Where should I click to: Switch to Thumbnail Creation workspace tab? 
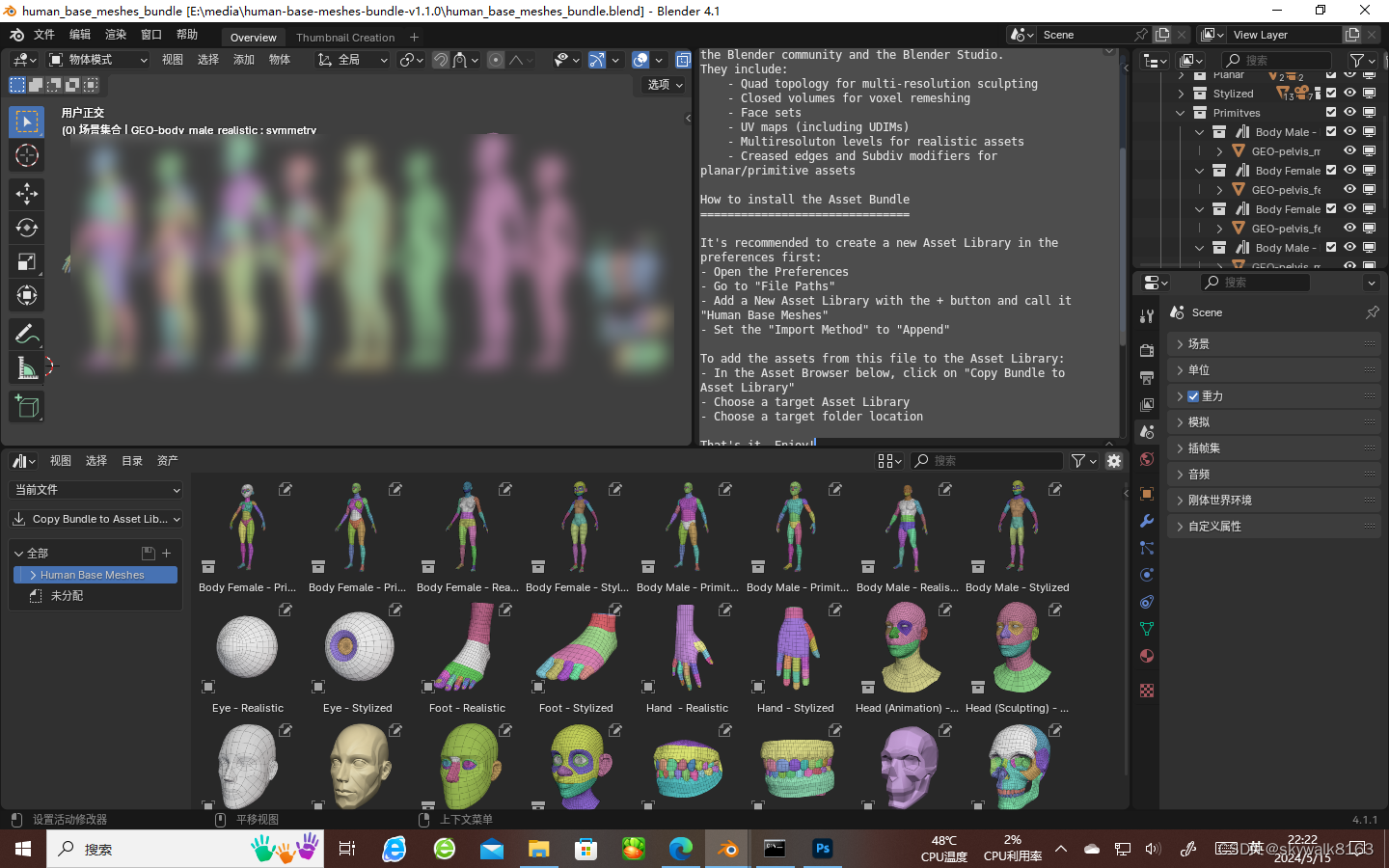tap(345, 38)
